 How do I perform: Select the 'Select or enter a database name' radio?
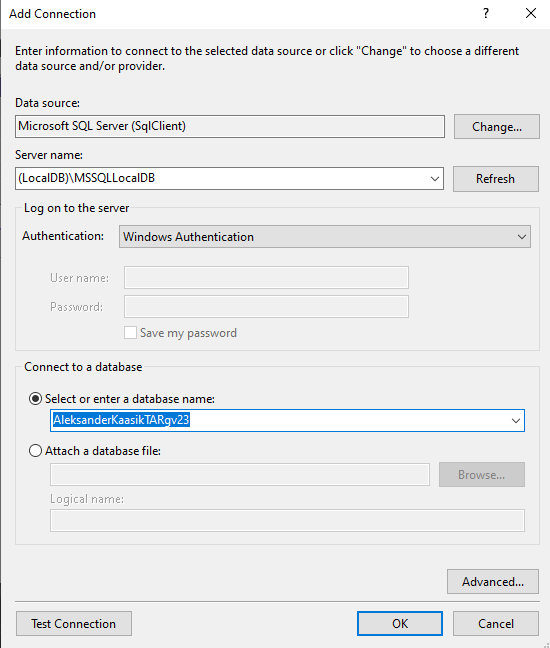point(36,399)
